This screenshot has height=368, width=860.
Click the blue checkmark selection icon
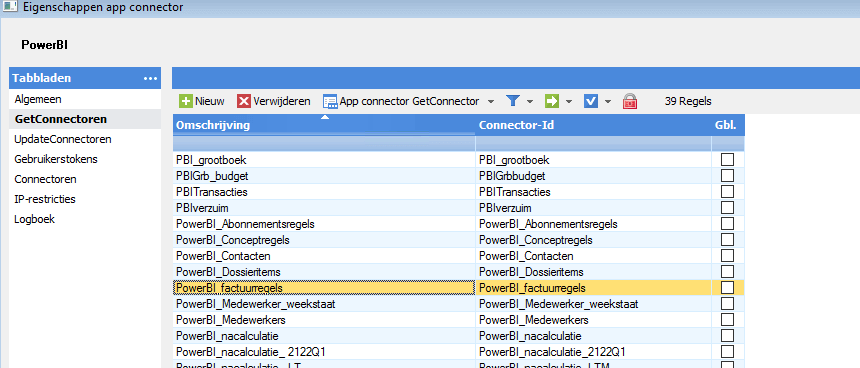tap(591, 101)
